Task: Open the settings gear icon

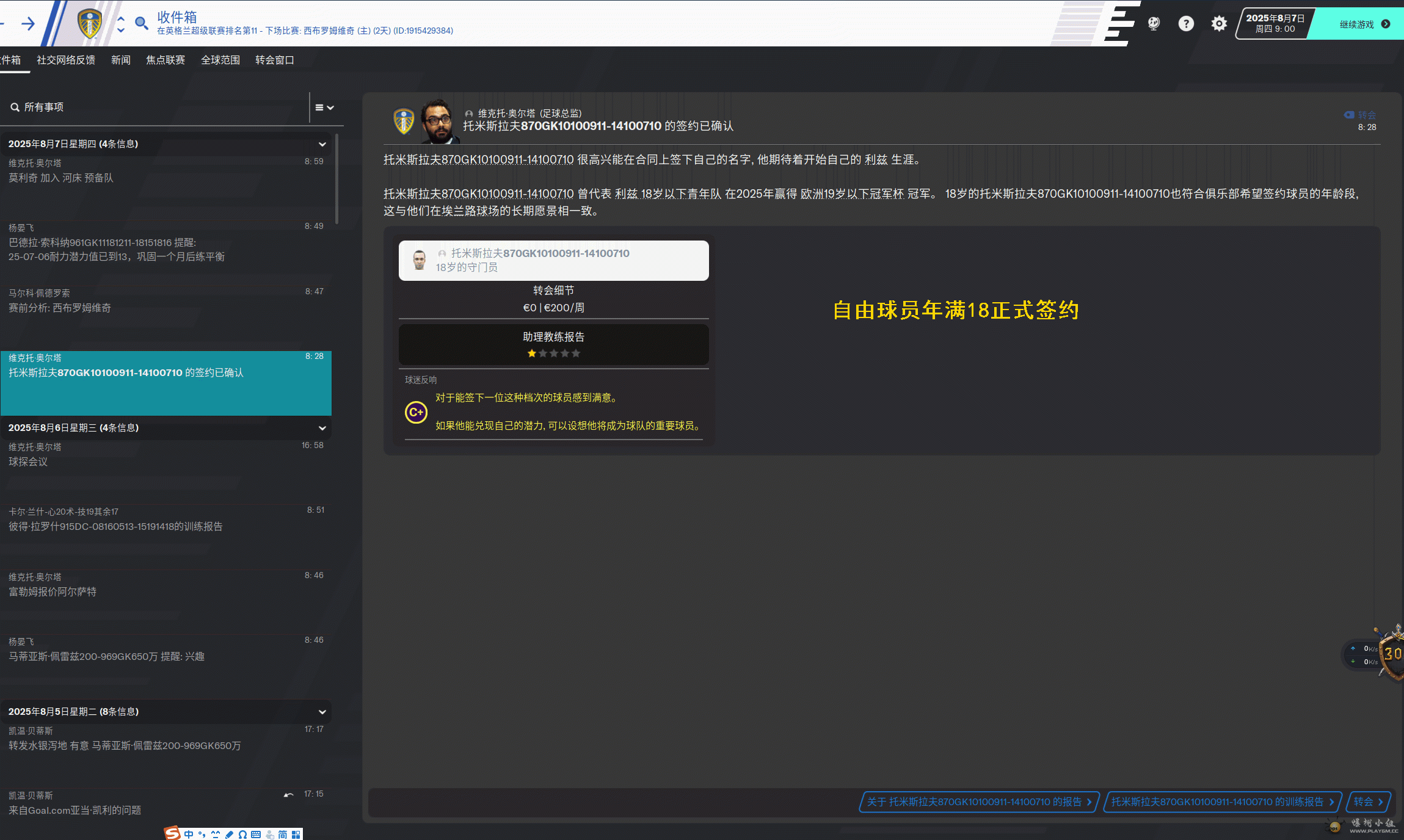Action: (1219, 24)
